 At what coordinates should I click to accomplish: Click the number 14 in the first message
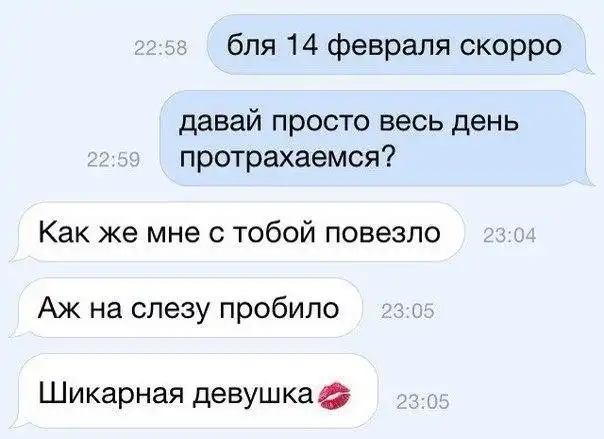pyautogui.click(x=302, y=46)
